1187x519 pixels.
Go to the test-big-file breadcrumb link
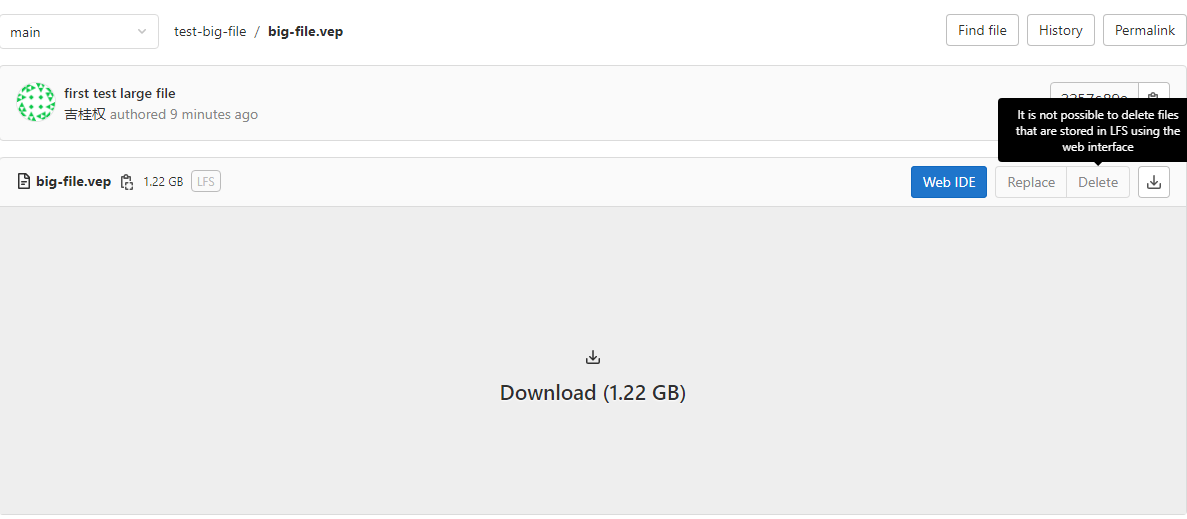click(x=210, y=32)
